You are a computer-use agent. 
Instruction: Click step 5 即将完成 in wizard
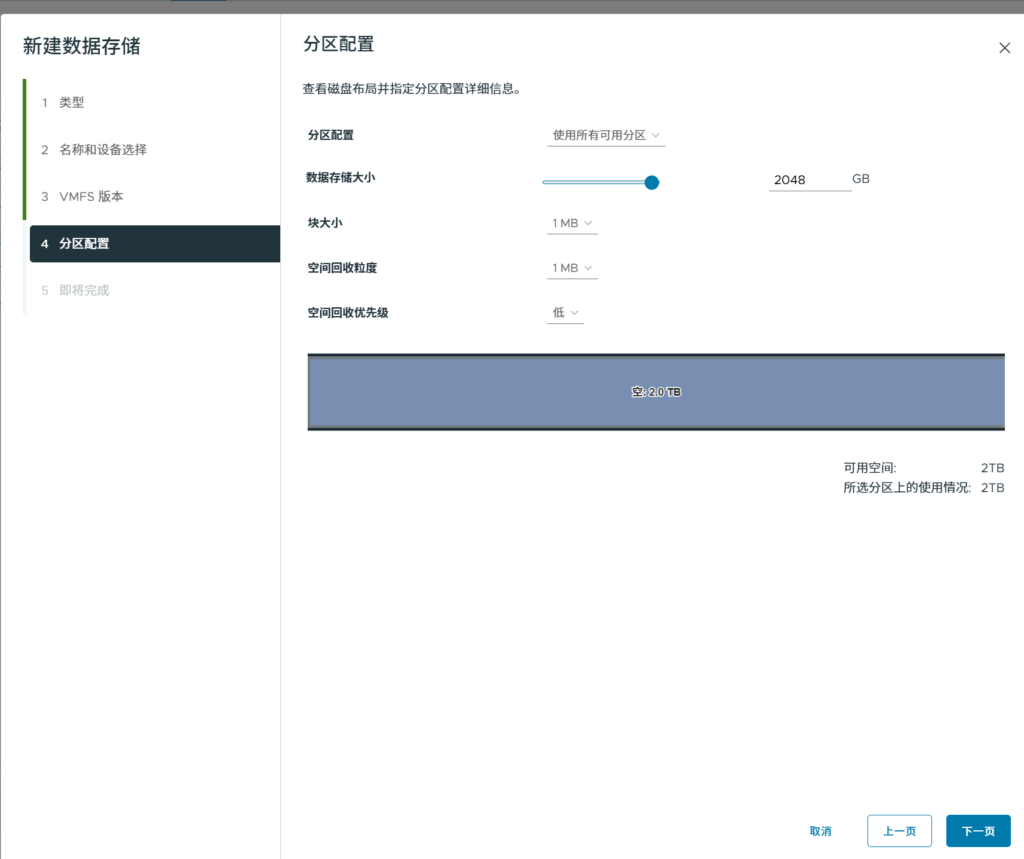[x=84, y=291]
